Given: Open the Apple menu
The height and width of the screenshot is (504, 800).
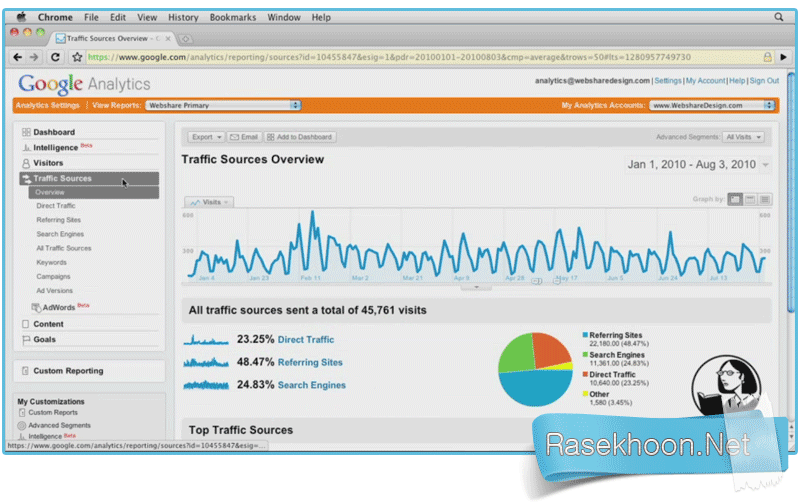Looking at the screenshot, I should (x=21, y=17).
